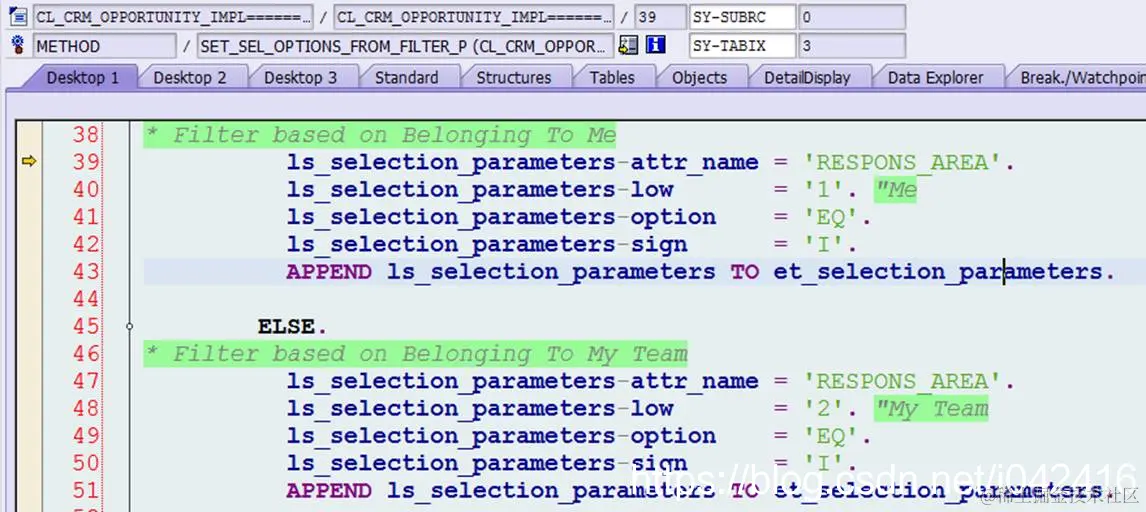Open the Structures tab
The height and width of the screenshot is (512, 1146).
[514, 77]
